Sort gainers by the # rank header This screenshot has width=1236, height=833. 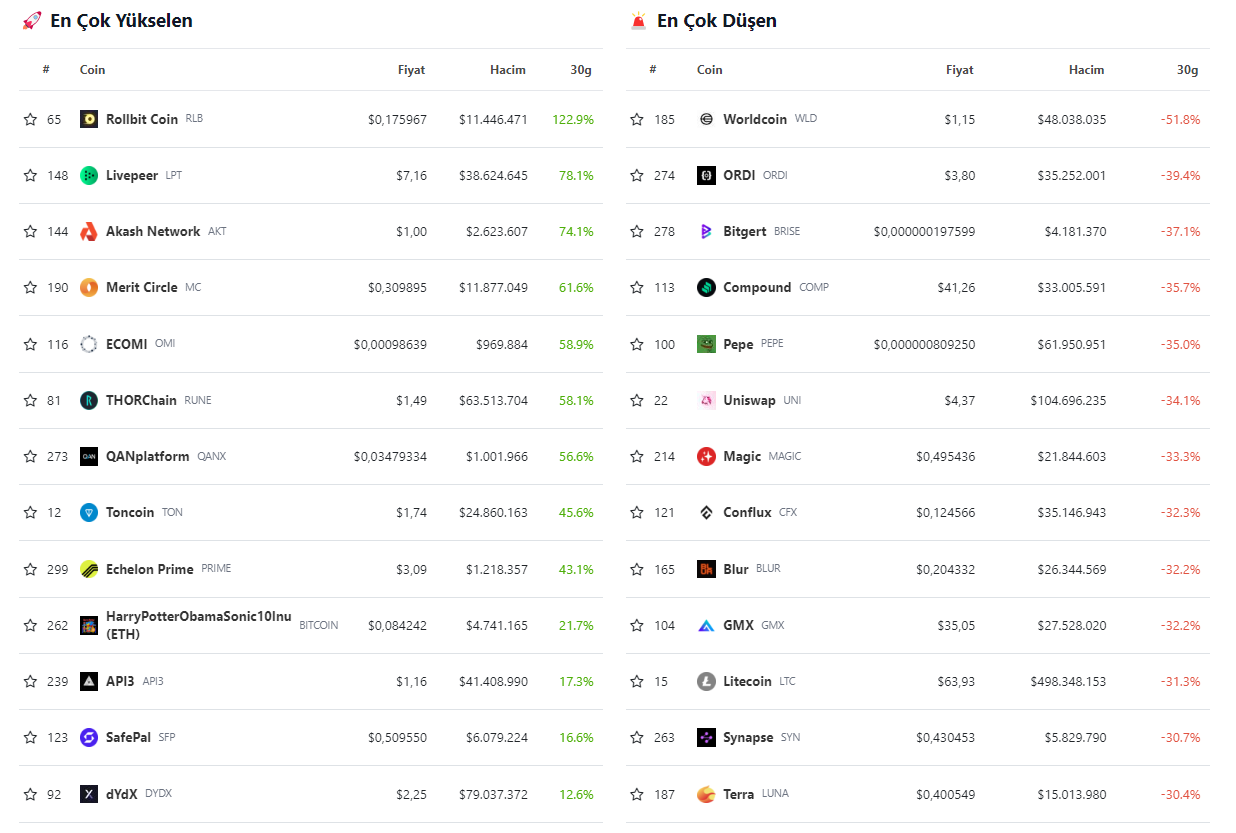pyautogui.click(x=46, y=70)
